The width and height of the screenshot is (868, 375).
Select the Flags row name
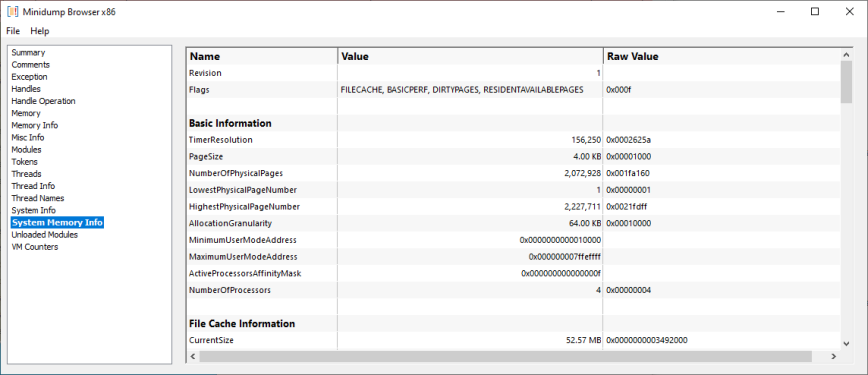click(x=199, y=90)
